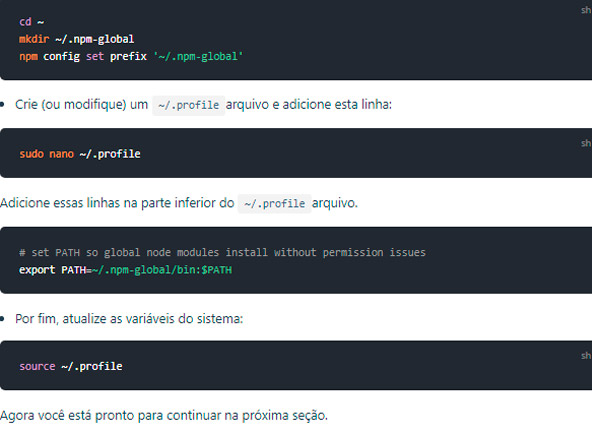The height and width of the screenshot is (430, 592).
Task: Click the 'cd ~' command line
Action: 32,22
